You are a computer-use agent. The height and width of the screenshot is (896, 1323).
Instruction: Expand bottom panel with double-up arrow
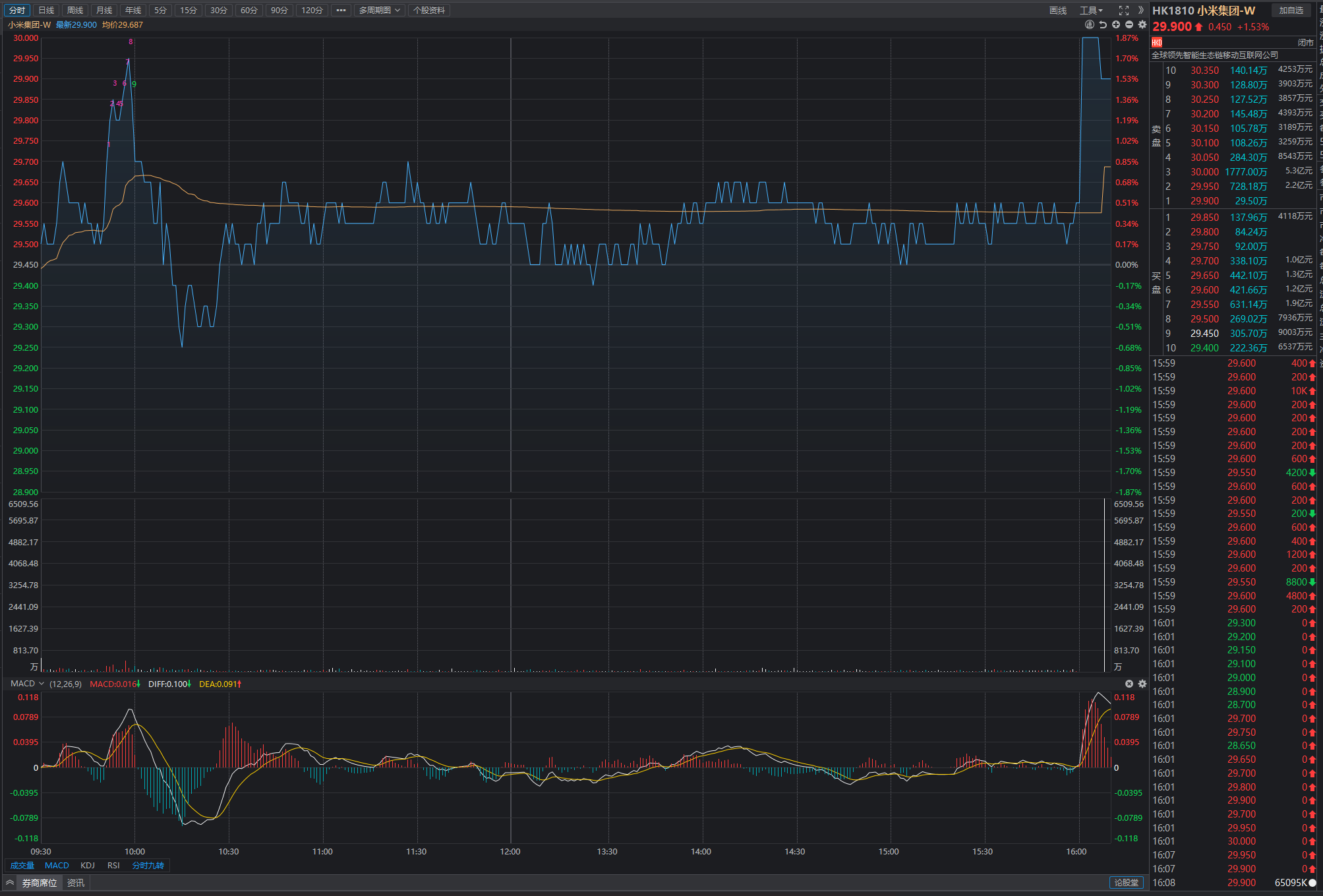[x=10, y=883]
